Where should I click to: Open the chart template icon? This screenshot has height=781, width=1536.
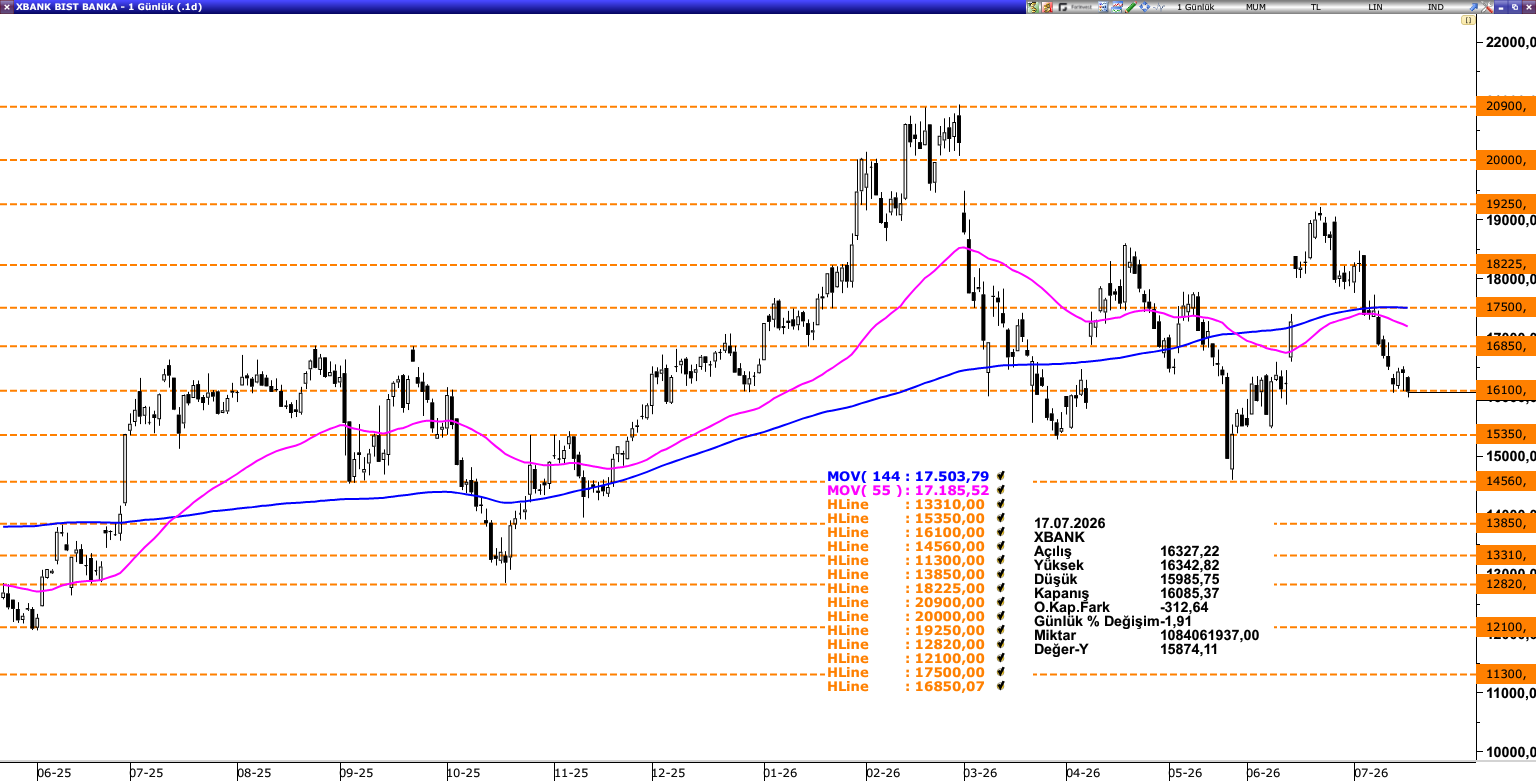coord(1117,7)
